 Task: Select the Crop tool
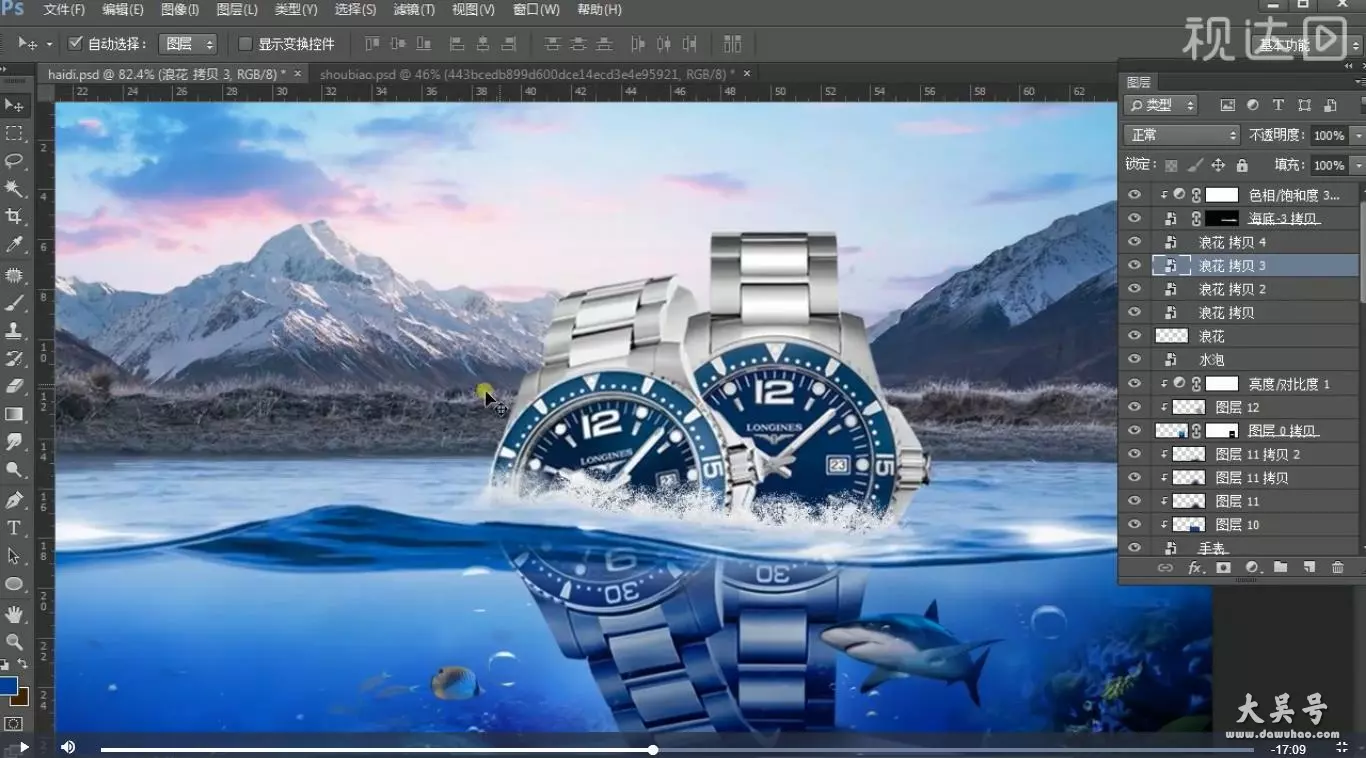pyautogui.click(x=14, y=217)
